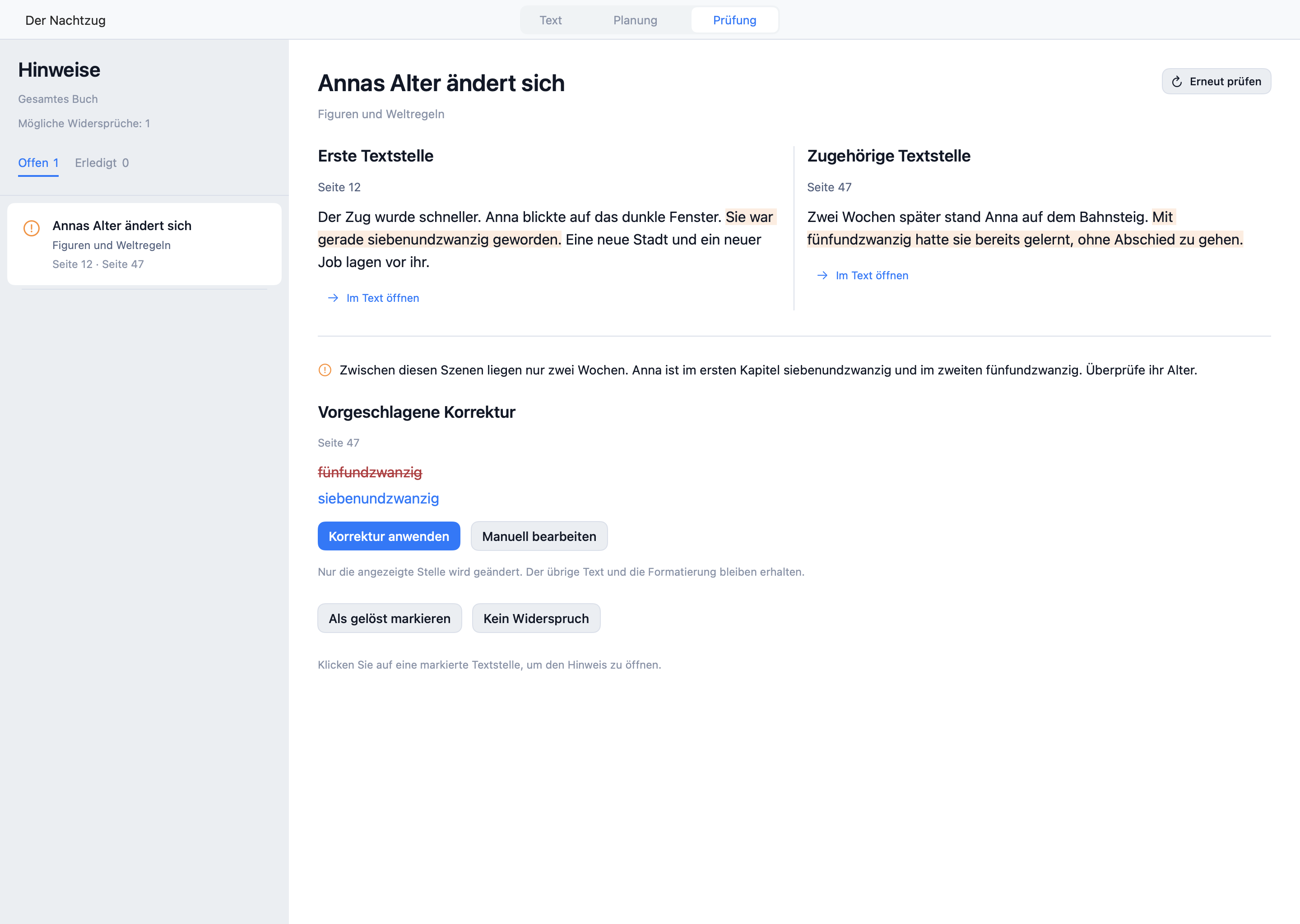Select the hint card Annas Alter ändert sich
The height and width of the screenshot is (924, 1300).
pos(144,244)
